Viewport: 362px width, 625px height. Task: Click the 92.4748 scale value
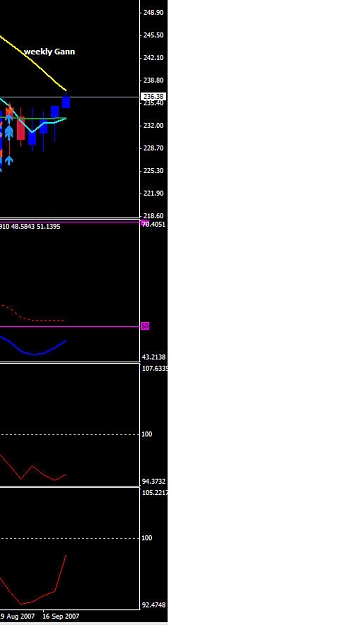(x=153, y=605)
